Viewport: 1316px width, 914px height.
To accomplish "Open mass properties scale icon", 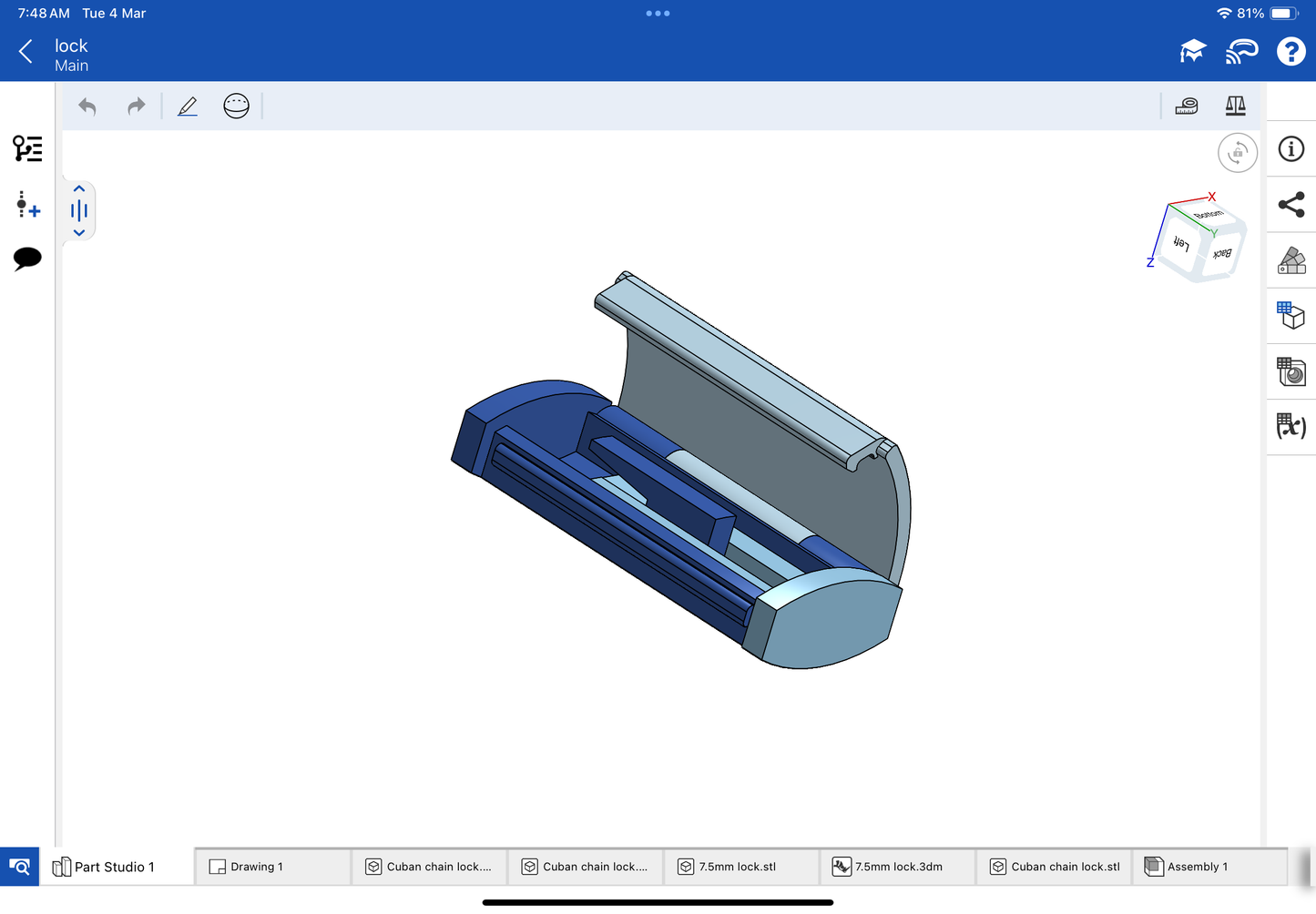I will (1235, 107).
